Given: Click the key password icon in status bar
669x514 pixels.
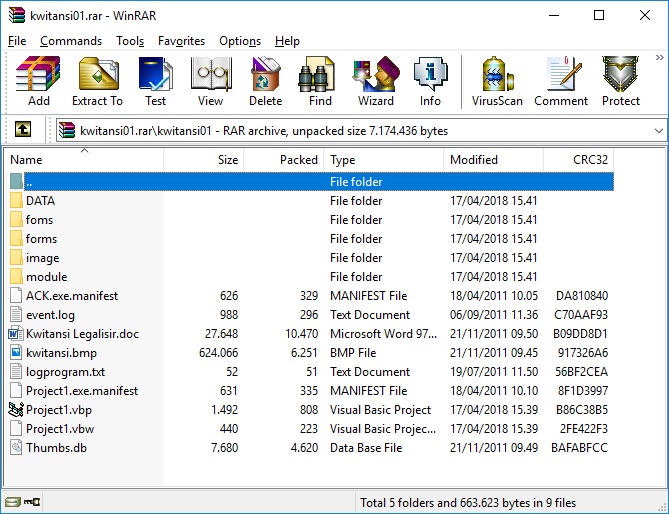Looking at the screenshot, I should tap(32, 502).
